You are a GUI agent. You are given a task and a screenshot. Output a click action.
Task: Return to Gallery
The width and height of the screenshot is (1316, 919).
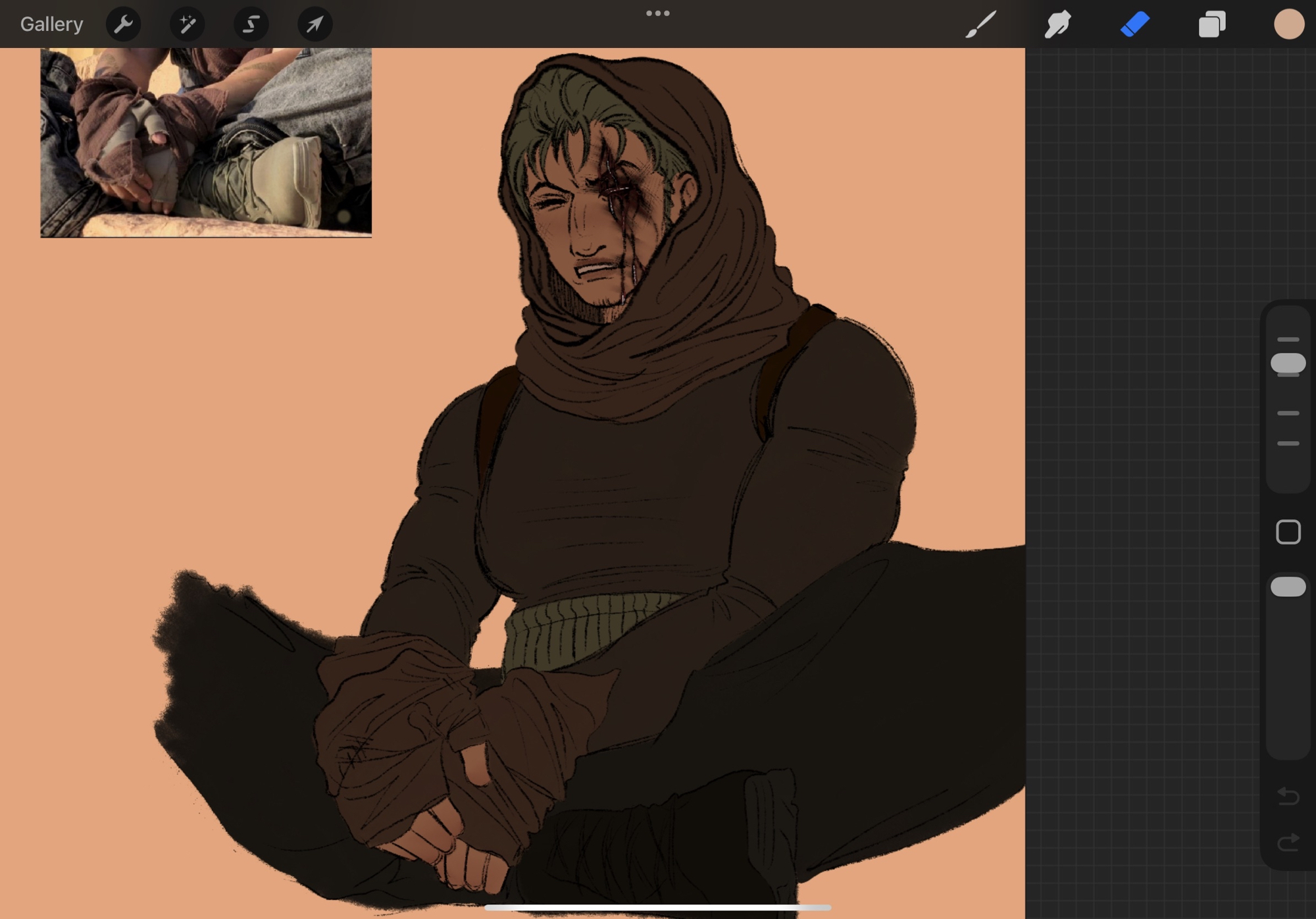click(x=51, y=24)
